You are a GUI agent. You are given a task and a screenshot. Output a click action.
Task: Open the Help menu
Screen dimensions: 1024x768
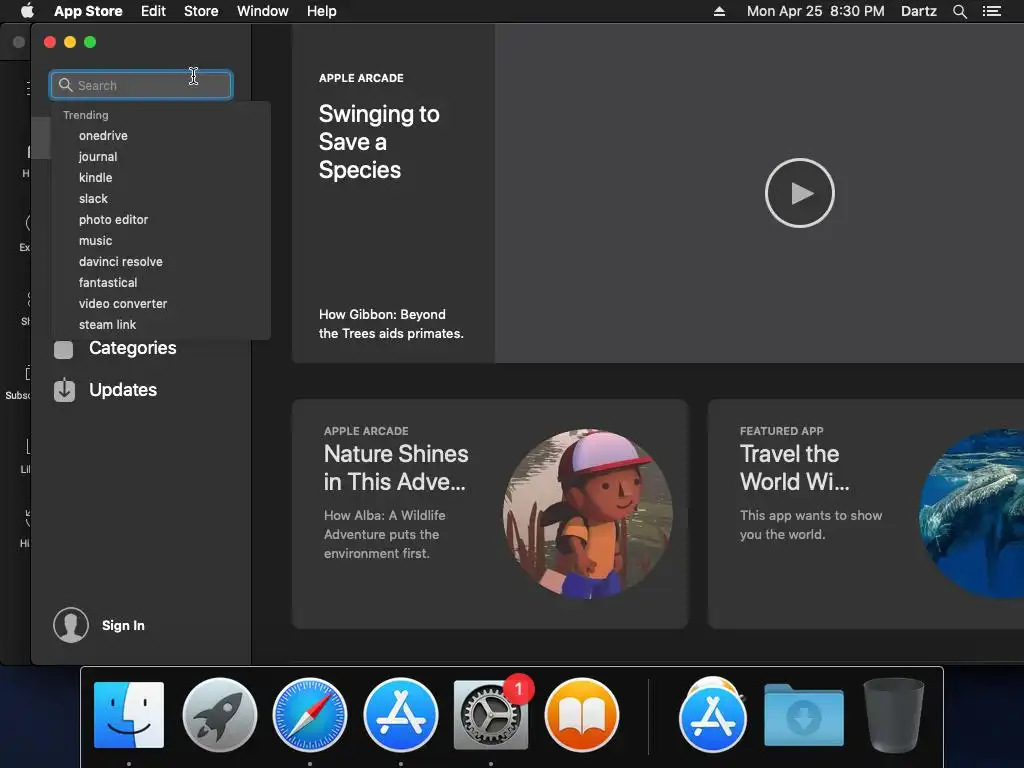[322, 11]
